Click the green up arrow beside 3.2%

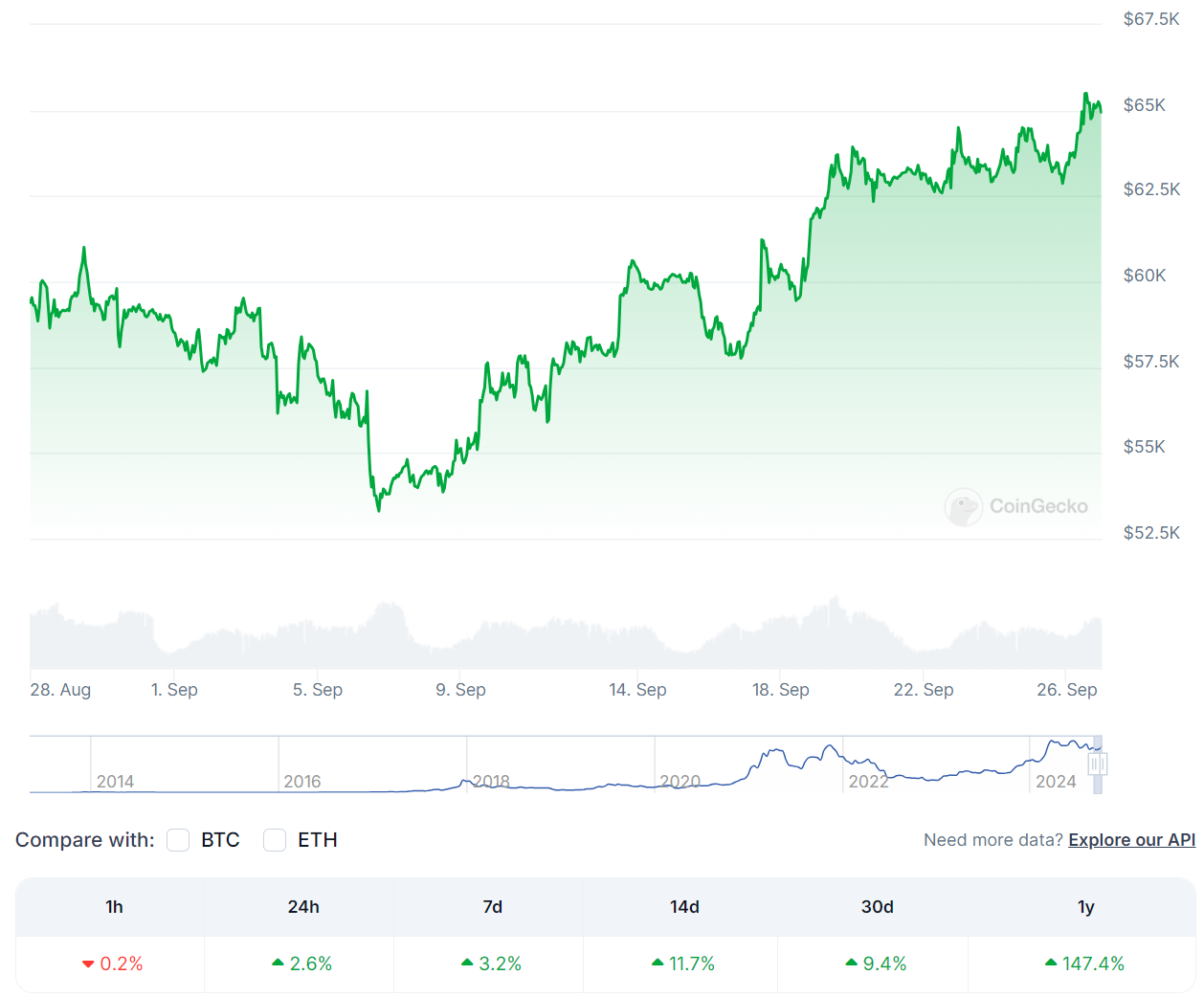pos(467,963)
